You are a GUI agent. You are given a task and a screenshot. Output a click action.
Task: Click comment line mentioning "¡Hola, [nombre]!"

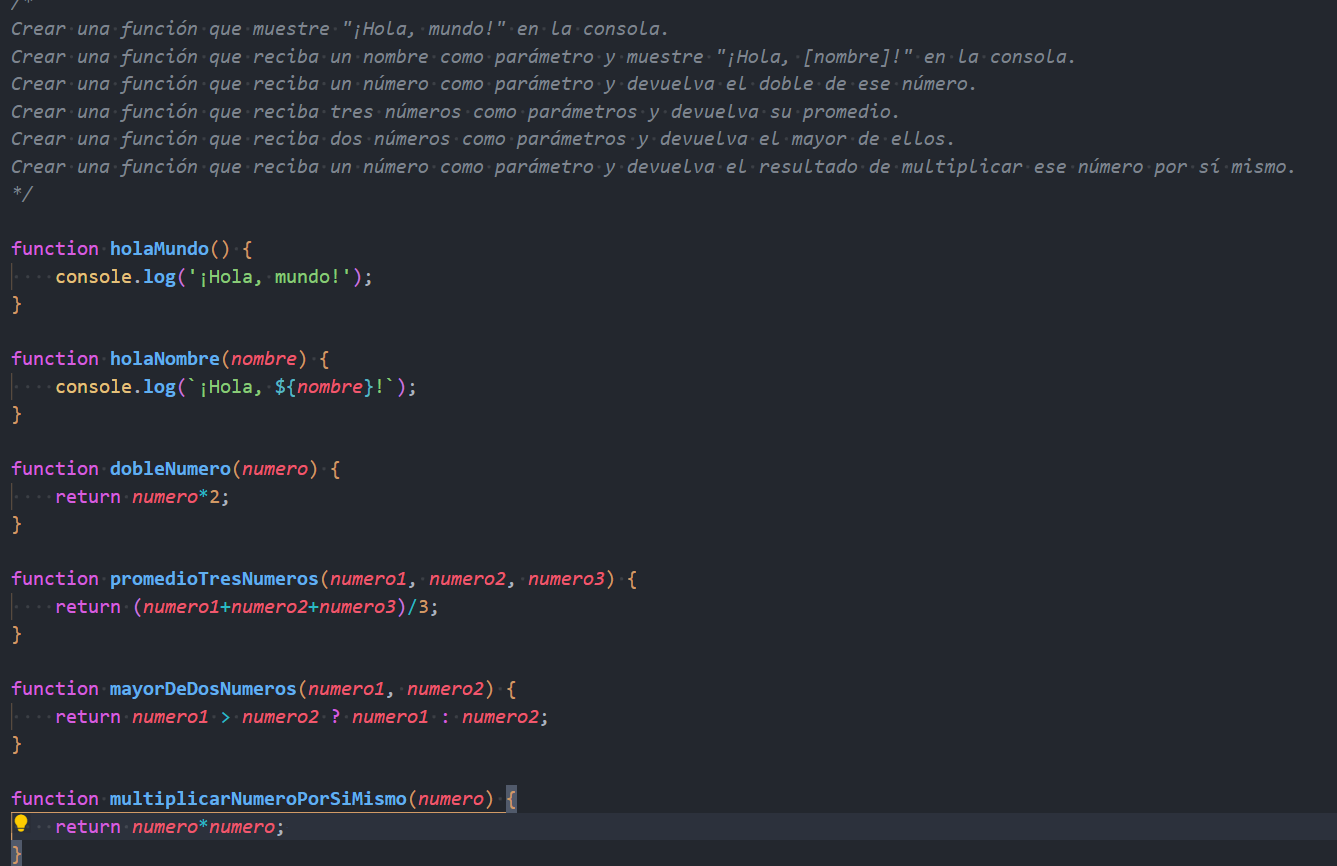point(543,57)
